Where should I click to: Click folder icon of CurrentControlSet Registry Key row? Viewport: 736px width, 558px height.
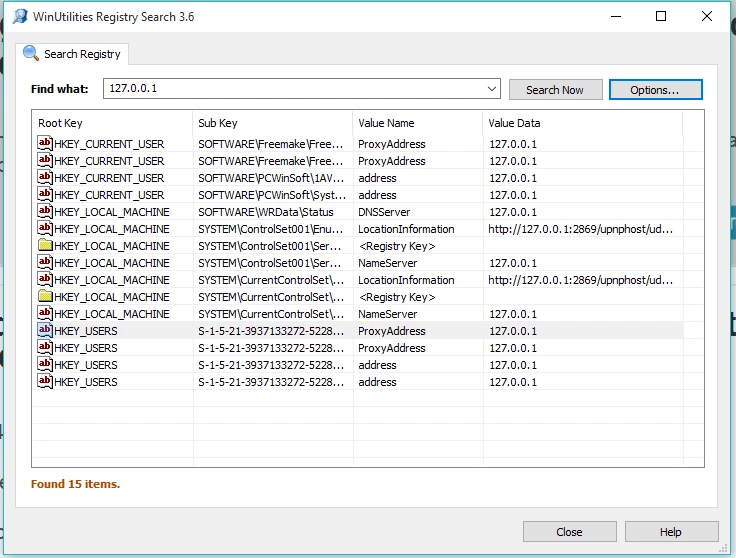pos(45,297)
